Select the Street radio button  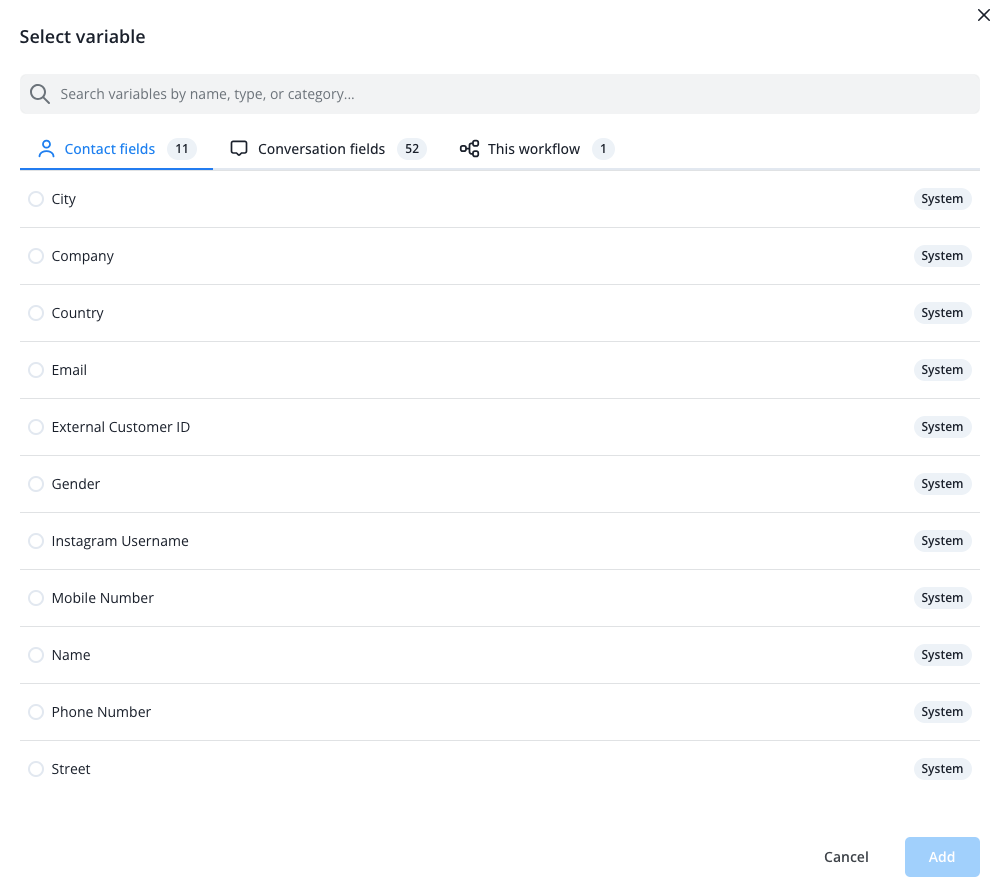tap(36, 769)
